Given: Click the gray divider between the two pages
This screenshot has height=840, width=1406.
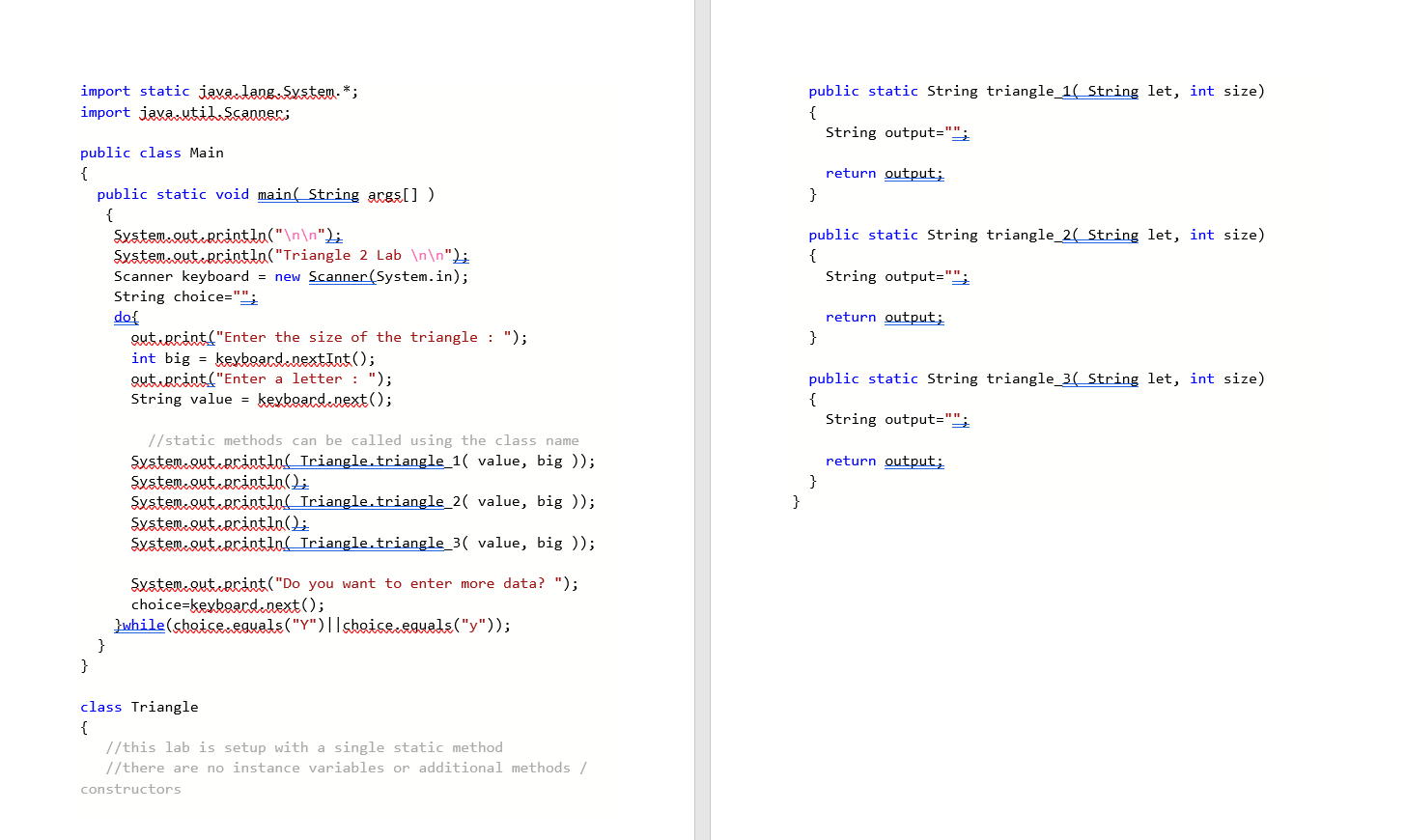Looking at the screenshot, I should (702, 420).
